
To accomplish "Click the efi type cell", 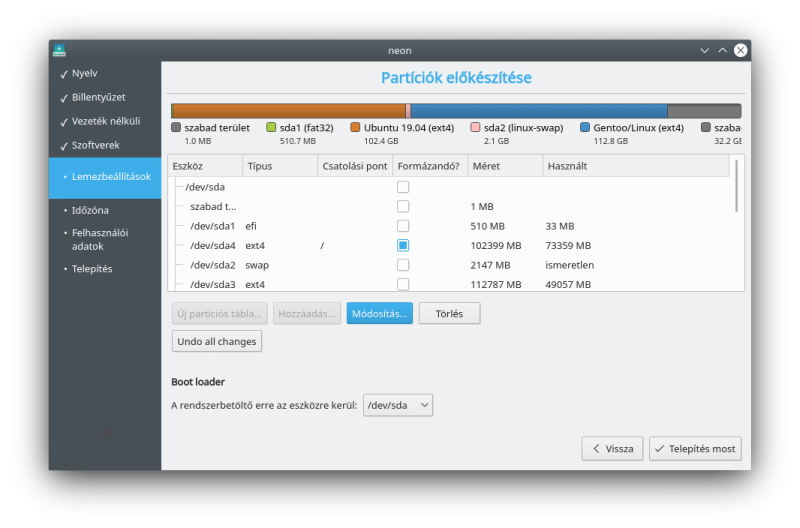I will pos(251,226).
